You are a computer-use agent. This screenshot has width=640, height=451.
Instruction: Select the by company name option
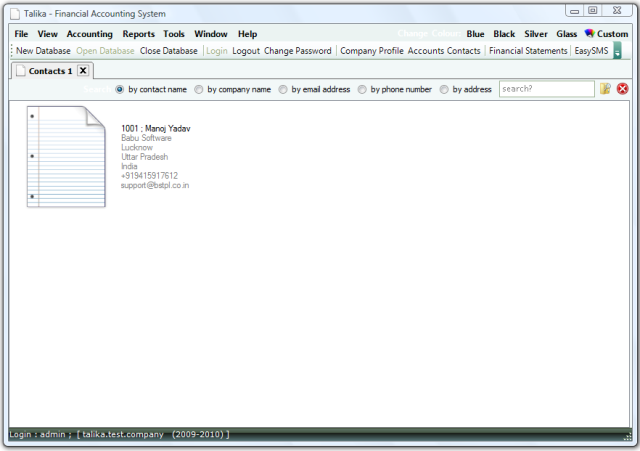pos(199,89)
